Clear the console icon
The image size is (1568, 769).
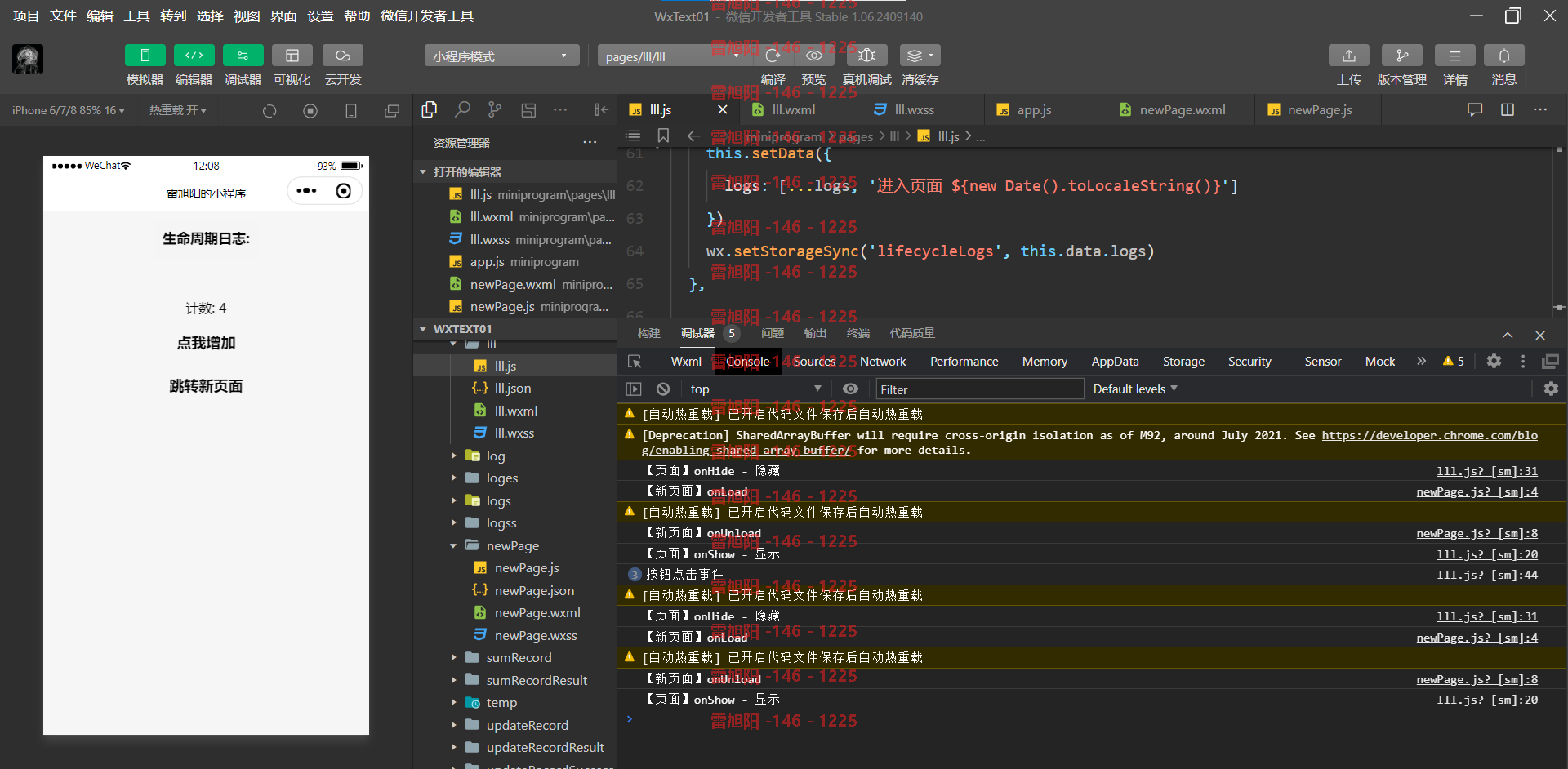tap(663, 389)
